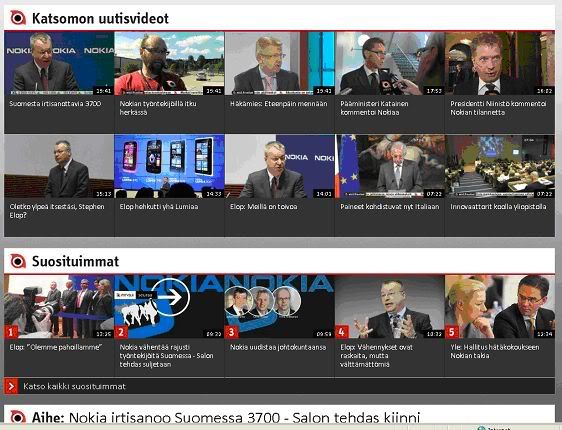Click title 'Elop: Vähennykset ovat raskaita, mutta välttämättömiä'
The width and height of the screenshot is (562, 430).
[376, 356]
